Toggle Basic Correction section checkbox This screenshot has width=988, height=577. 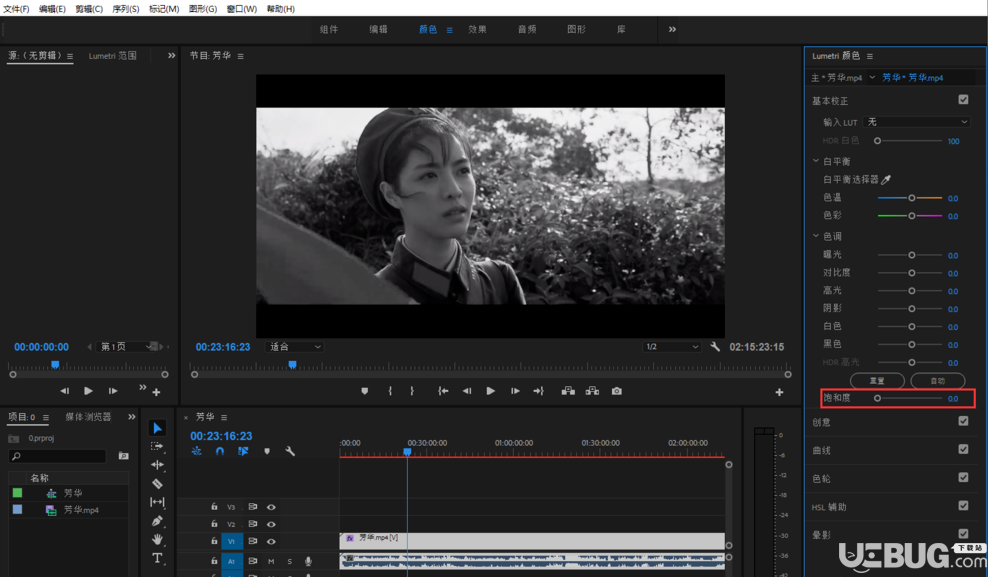pyautogui.click(x=963, y=100)
